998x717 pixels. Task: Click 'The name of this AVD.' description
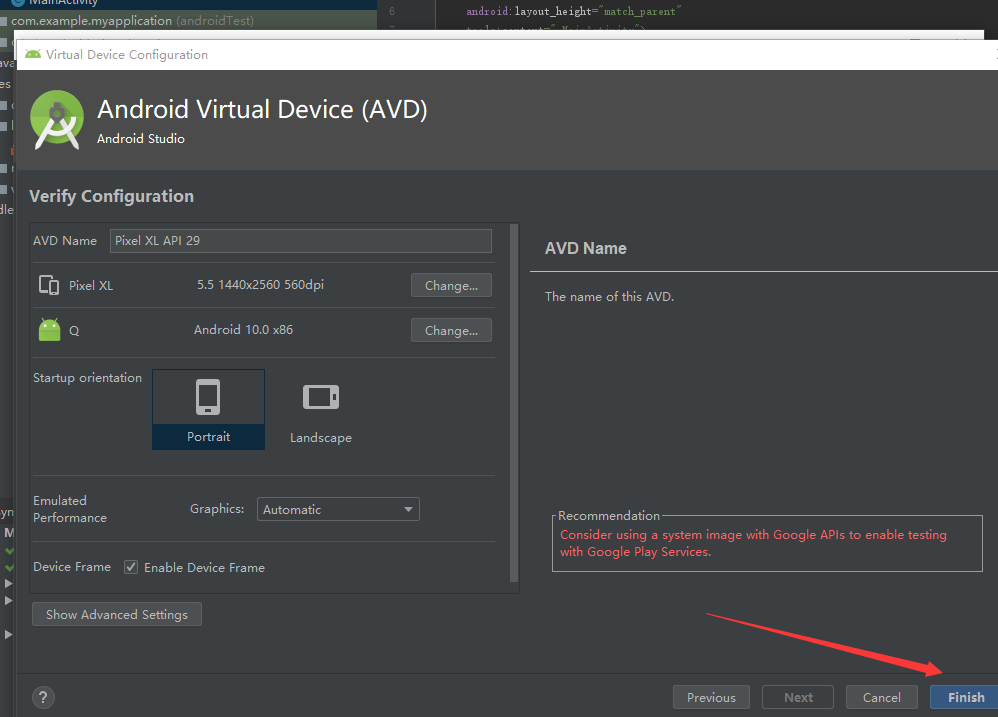tap(609, 296)
